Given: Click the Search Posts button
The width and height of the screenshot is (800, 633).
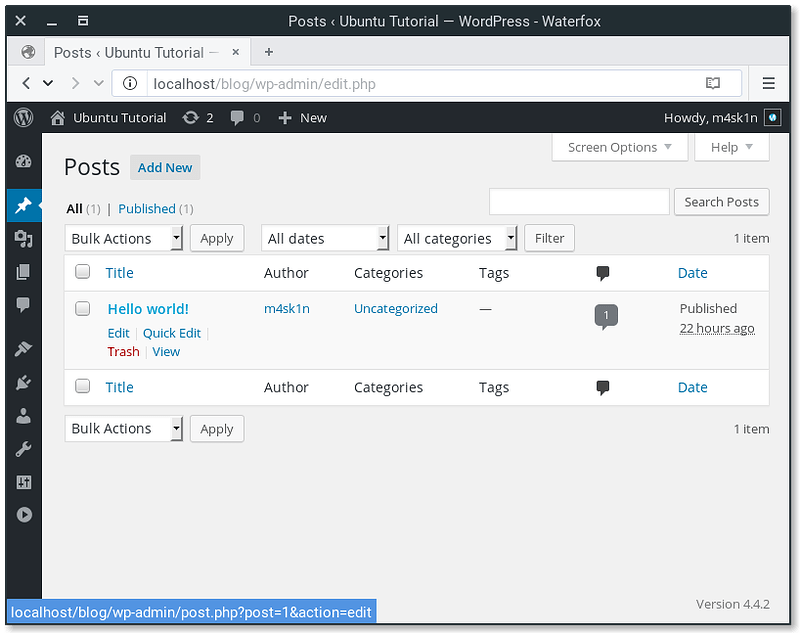Looking at the screenshot, I should (x=721, y=202).
